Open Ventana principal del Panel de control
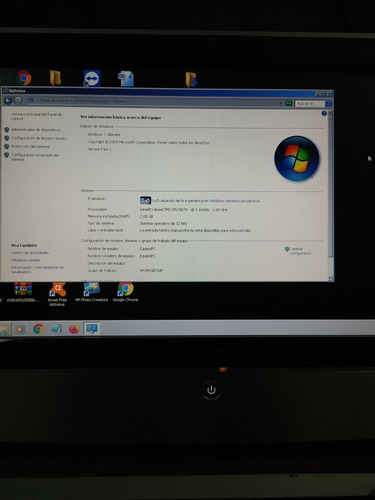Image resolution: width=375 pixels, height=500 pixels. [x=36, y=116]
